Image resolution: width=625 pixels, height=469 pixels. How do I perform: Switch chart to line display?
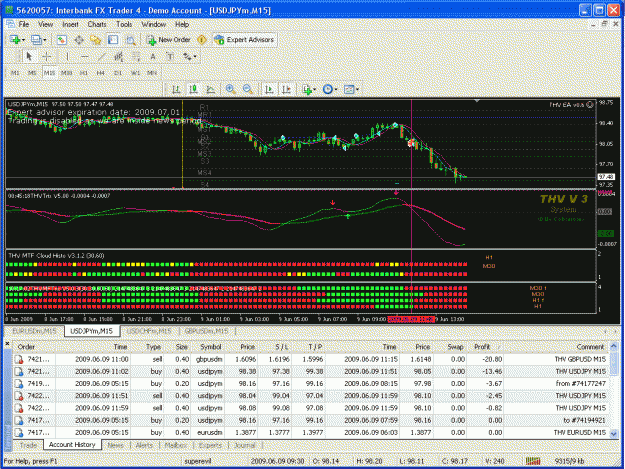click(x=210, y=89)
